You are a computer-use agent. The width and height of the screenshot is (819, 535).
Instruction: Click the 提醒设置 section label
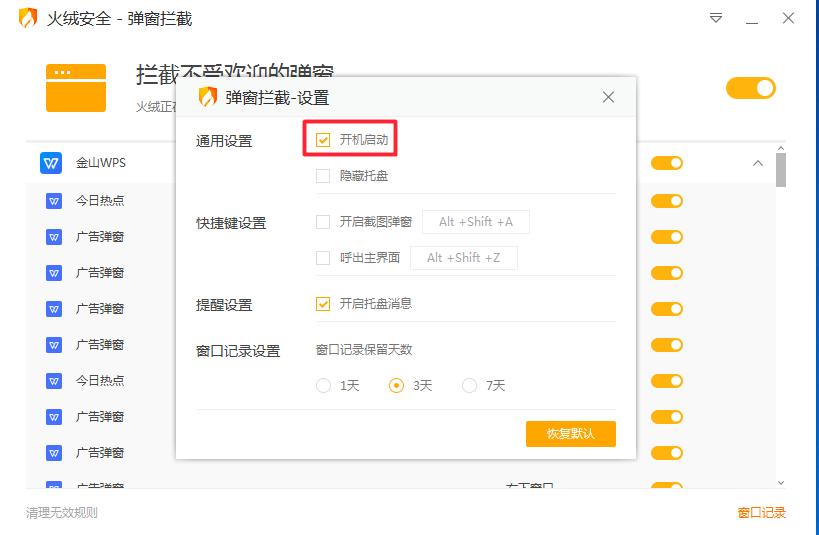tap(224, 305)
